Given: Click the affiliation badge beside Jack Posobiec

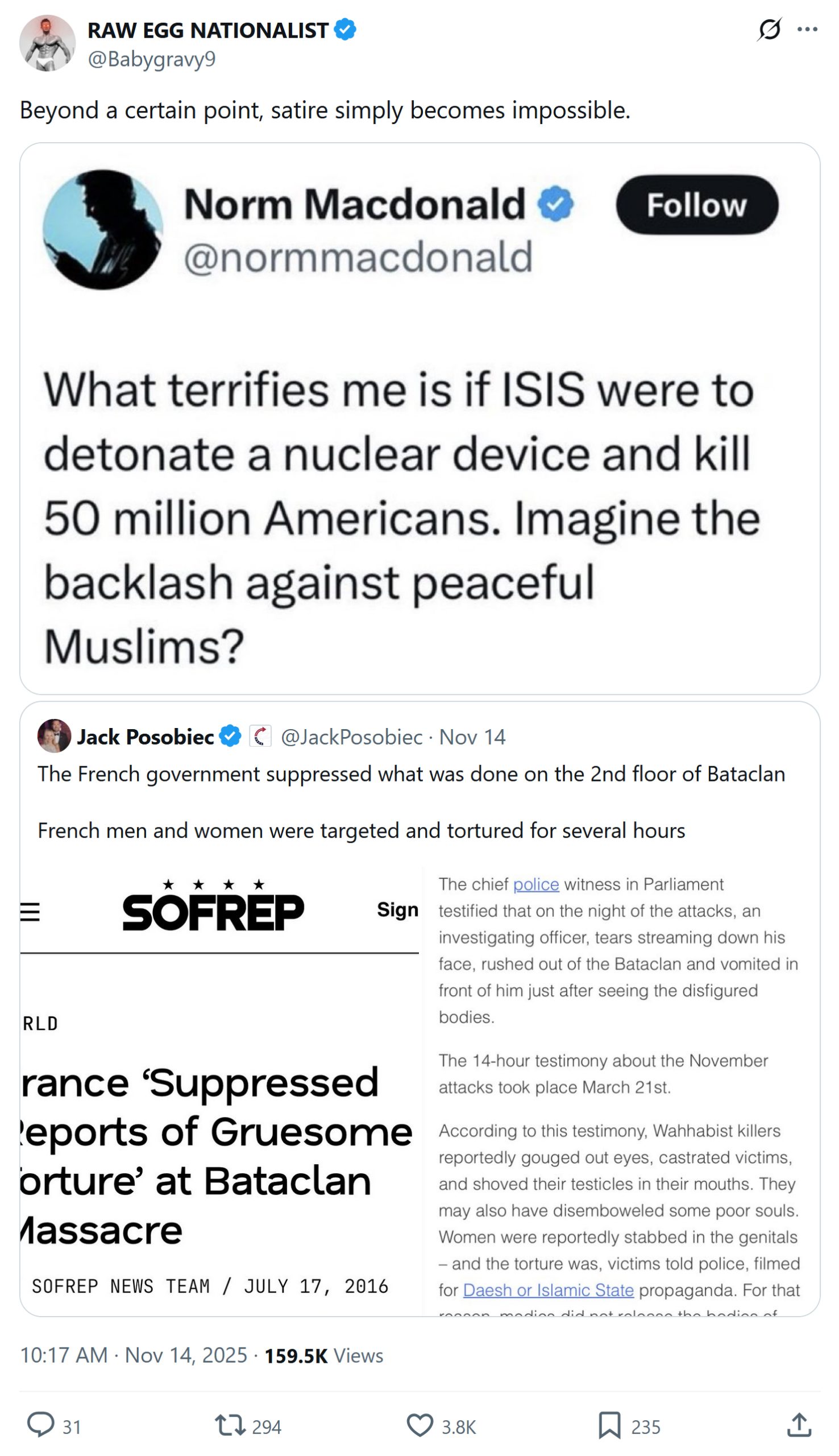Looking at the screenshot, I should 260,736.
